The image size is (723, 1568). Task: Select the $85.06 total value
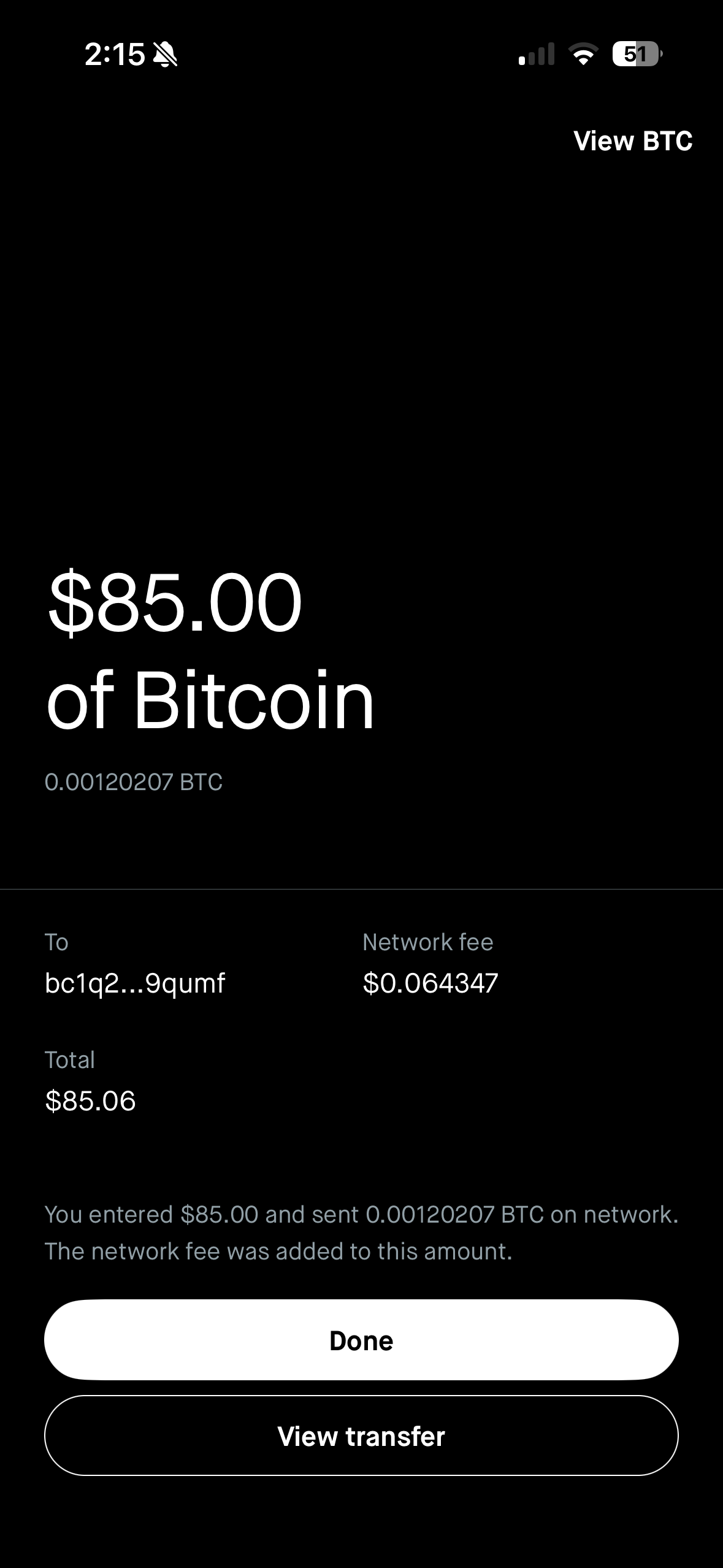point(90,1101)
